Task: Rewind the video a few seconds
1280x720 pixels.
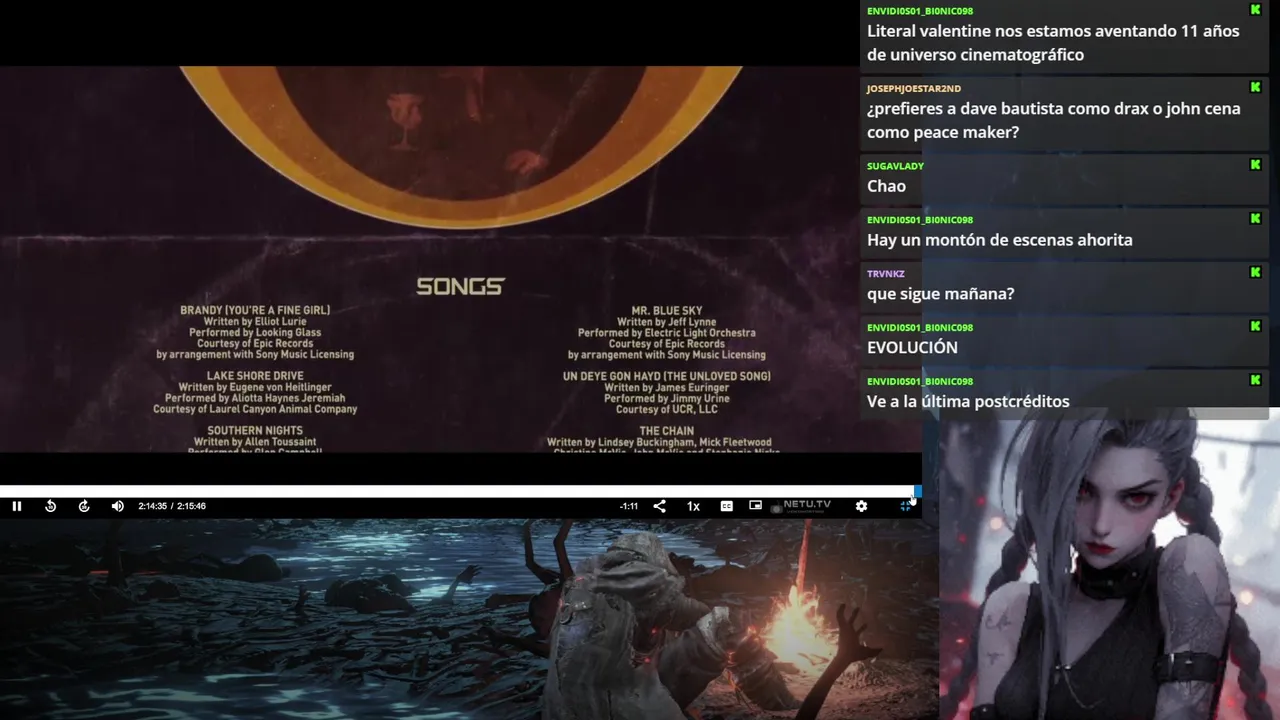Action: click(50, 506)
